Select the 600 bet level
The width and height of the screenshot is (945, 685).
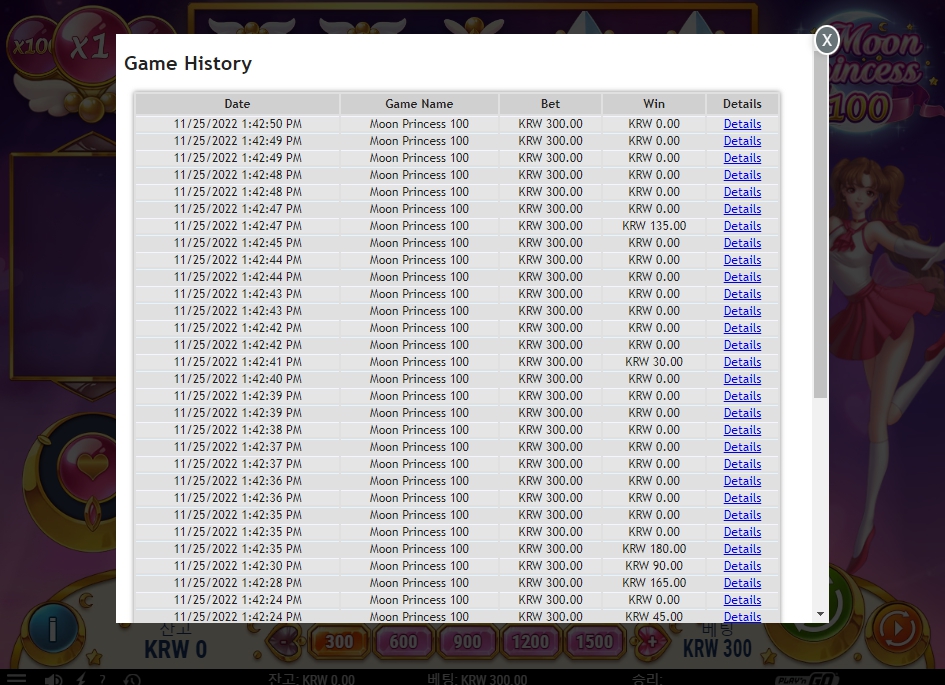pos(403,642)
